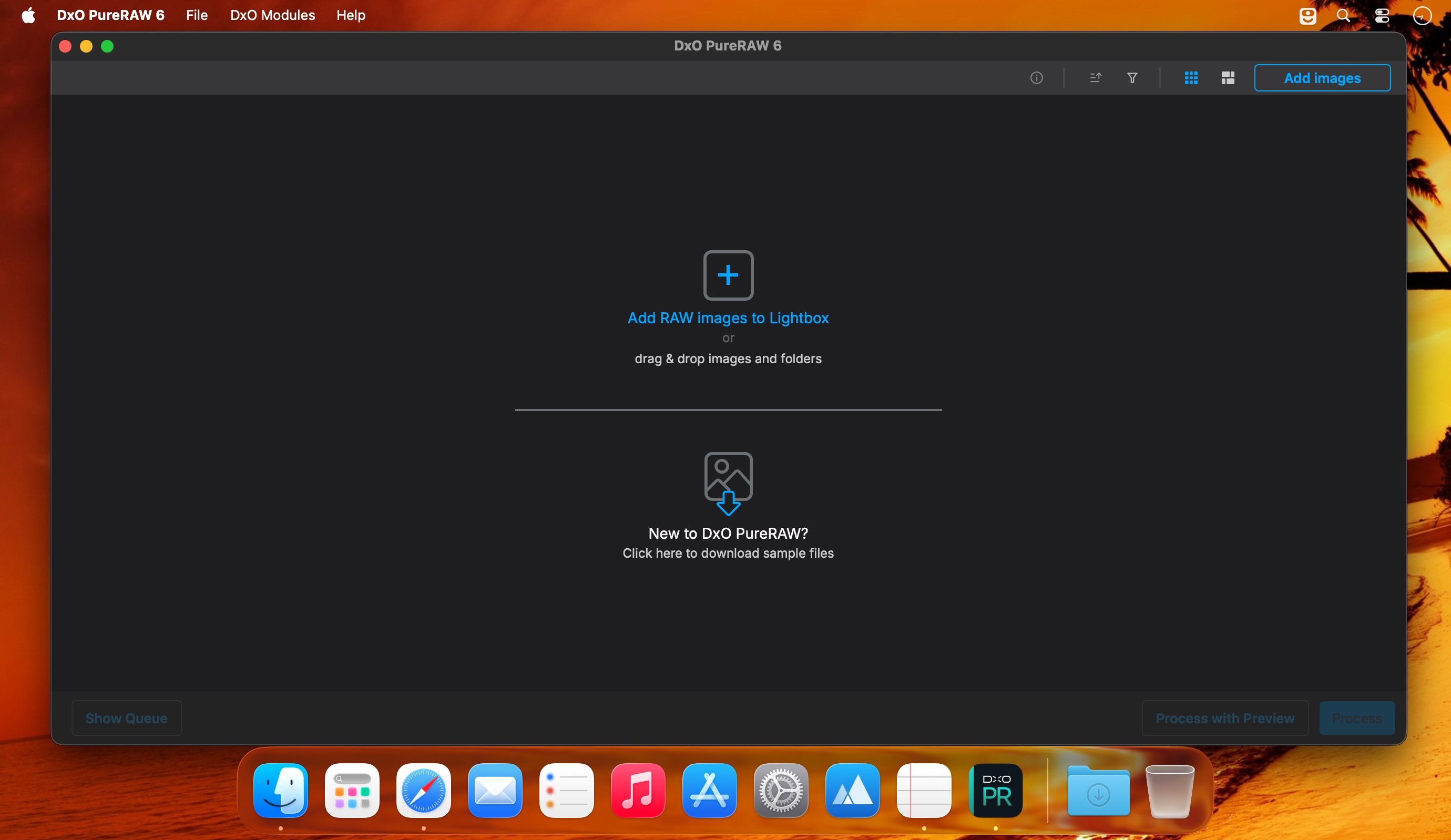The width and height of the screenshot is (1451, 840).
Task: Open Mail from the Dock
Action: 495,790
